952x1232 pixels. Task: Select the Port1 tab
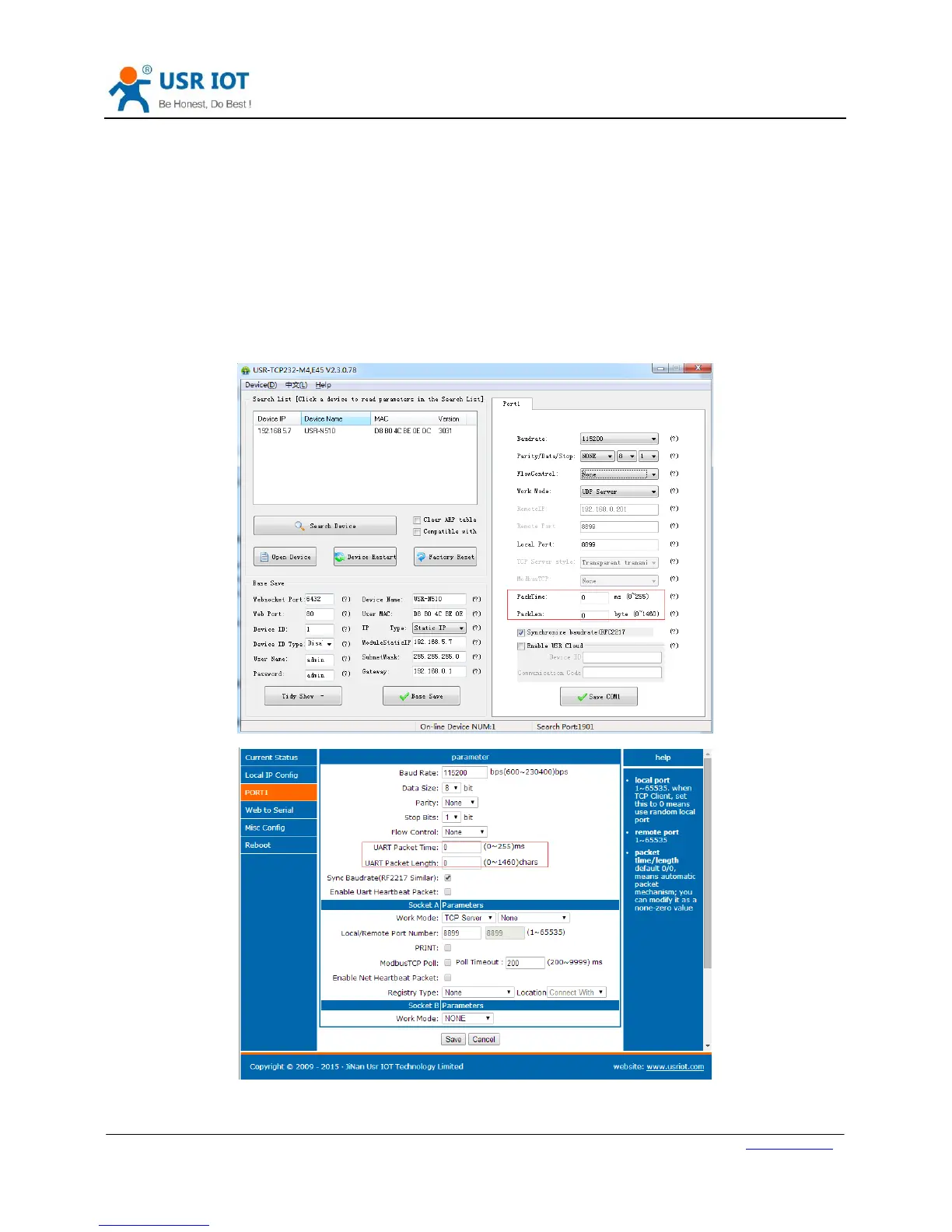pos(512,404)
